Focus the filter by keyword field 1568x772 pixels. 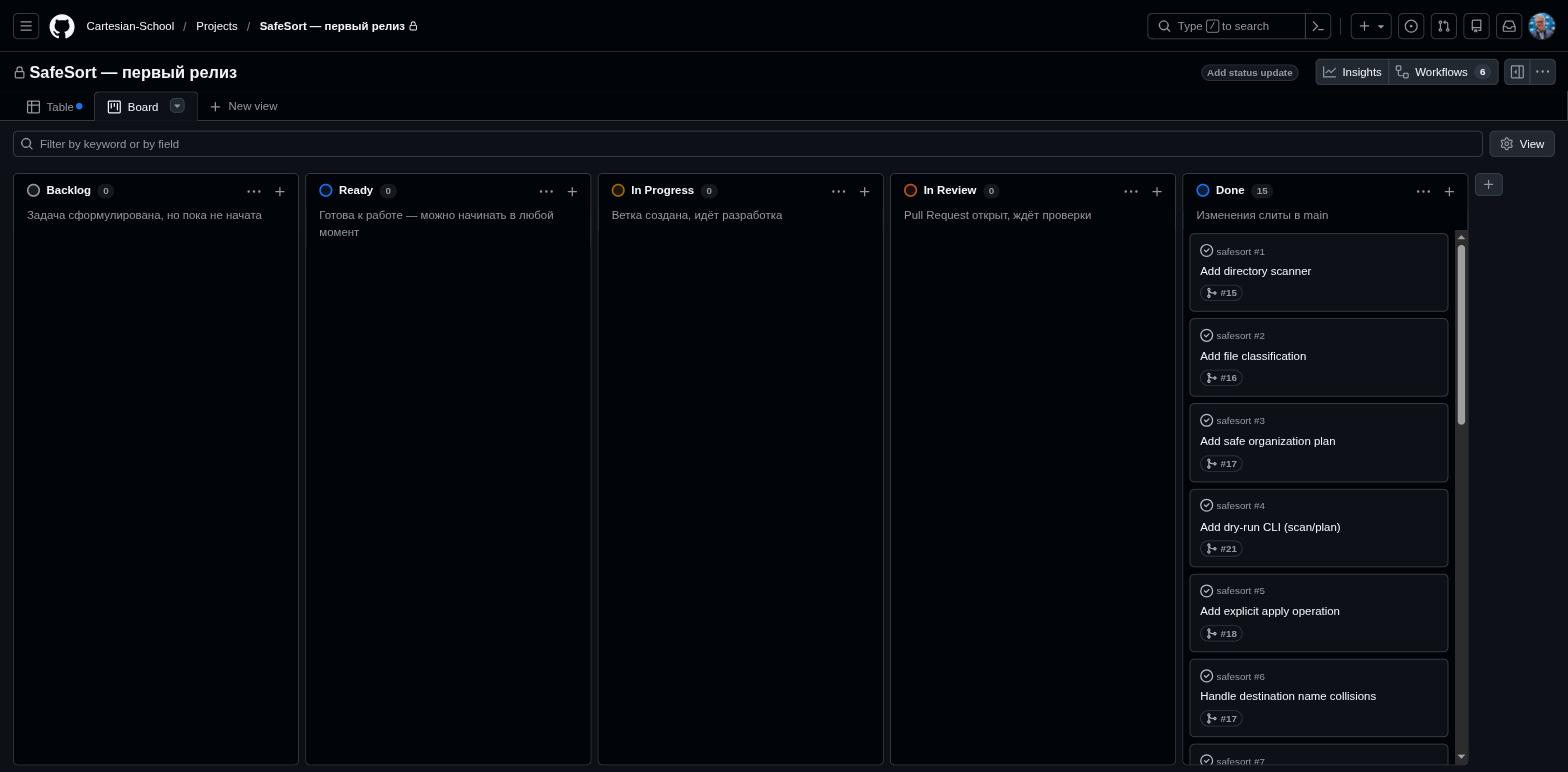coord(748,144)
